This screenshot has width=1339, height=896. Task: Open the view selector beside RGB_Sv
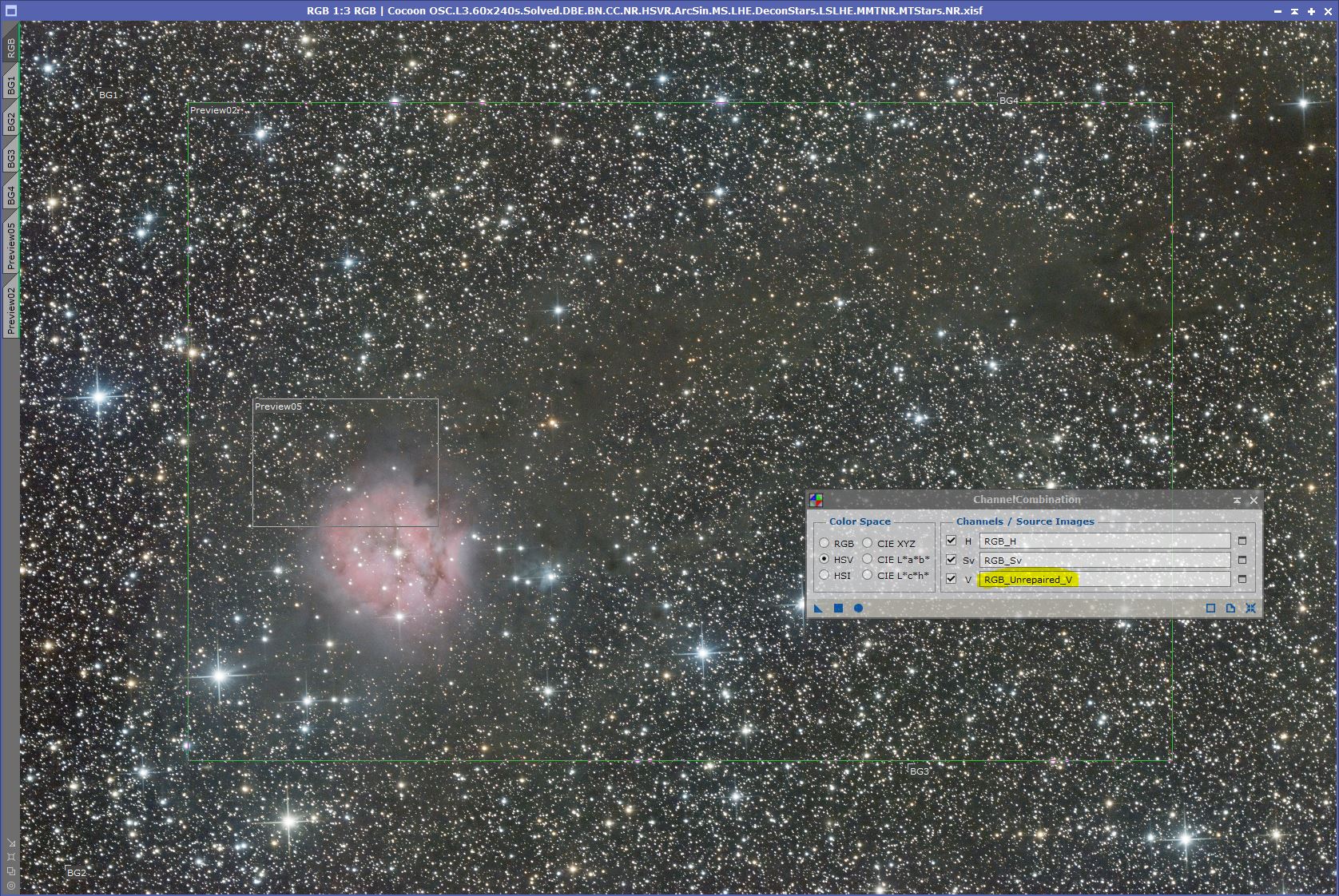point(1241,560)
